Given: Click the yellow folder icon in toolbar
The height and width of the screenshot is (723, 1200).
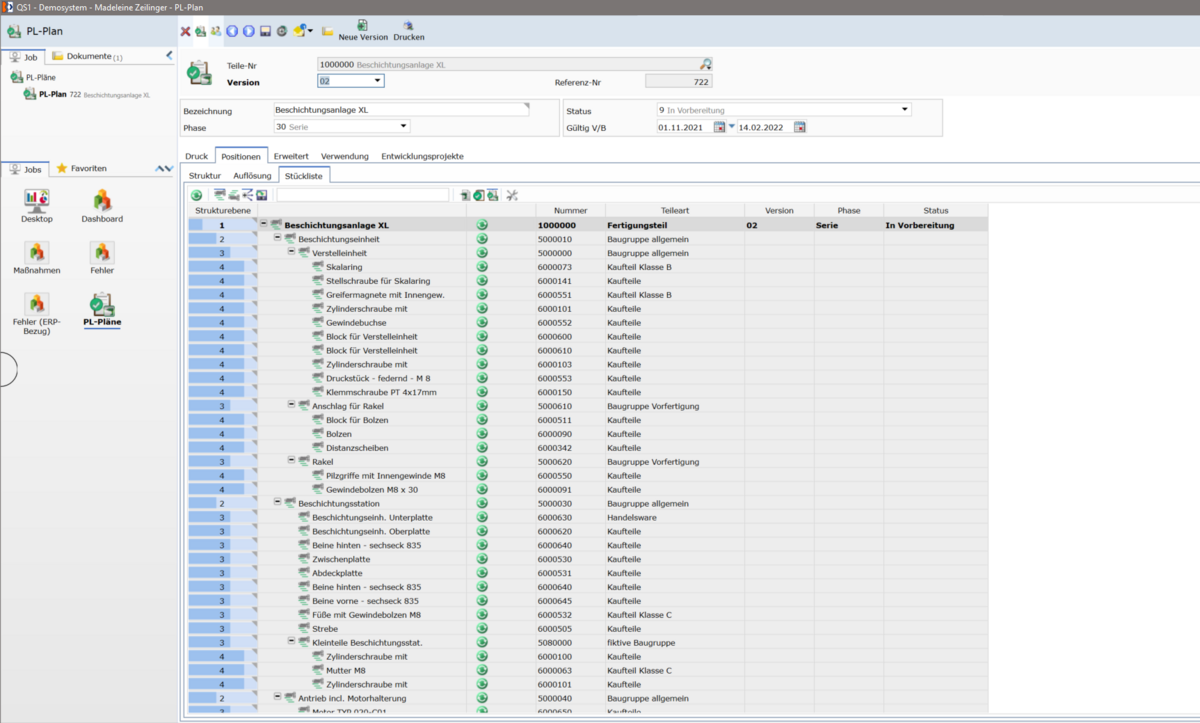Looking at the screenshot, I should coord(328,31).
